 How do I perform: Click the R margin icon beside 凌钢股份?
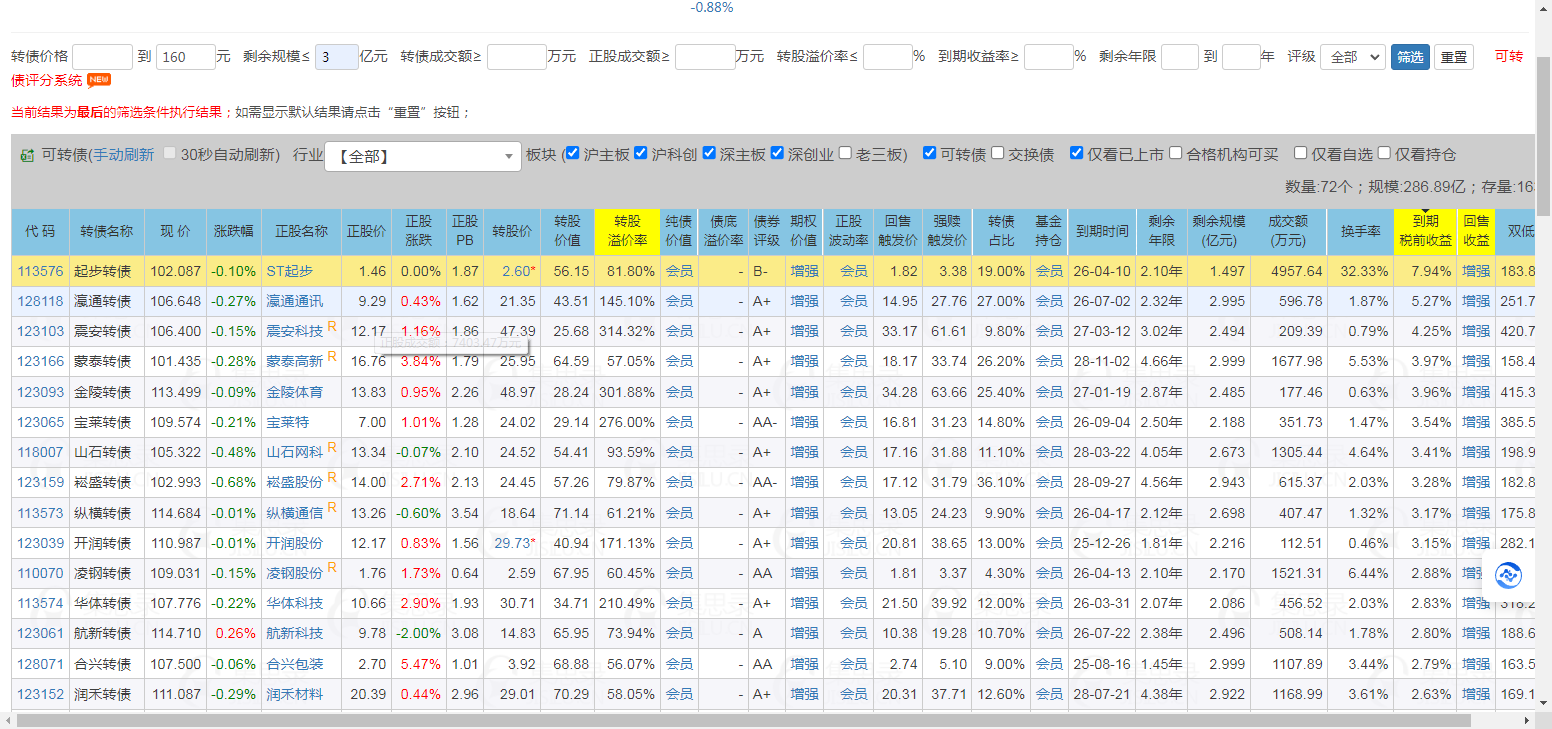332,568
